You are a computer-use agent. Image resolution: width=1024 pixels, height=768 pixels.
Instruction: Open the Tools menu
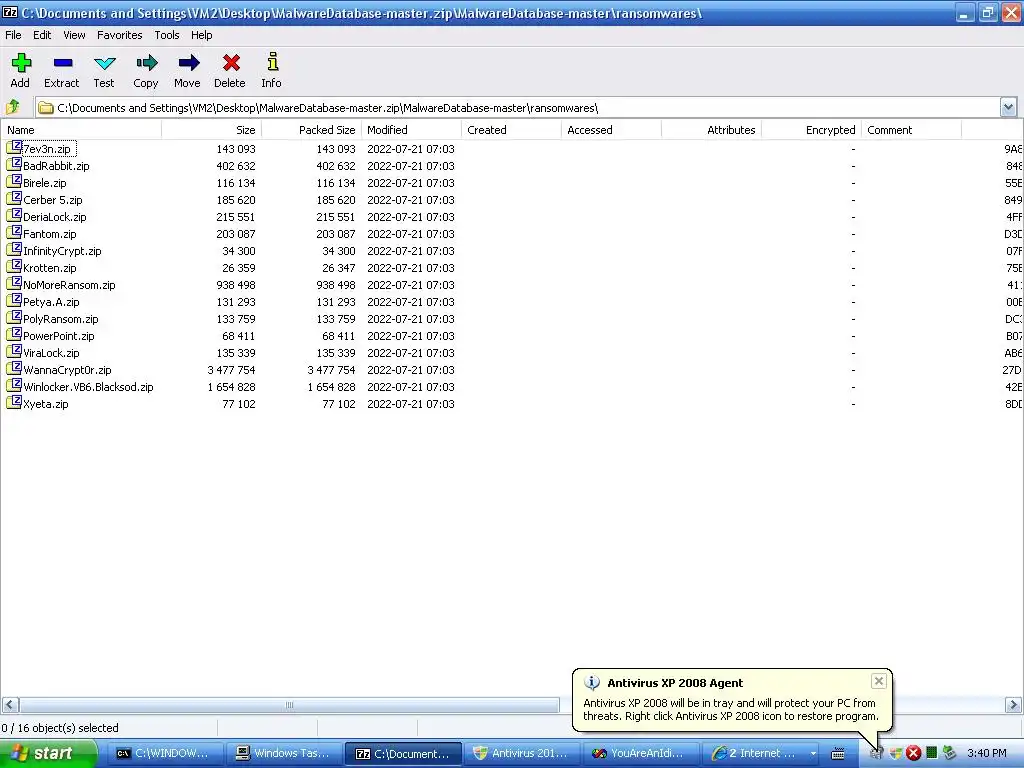(x=167, y=35)
